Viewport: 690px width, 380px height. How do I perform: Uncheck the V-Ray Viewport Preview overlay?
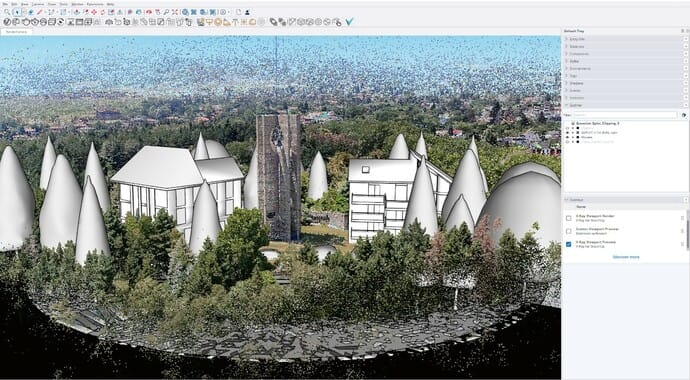point(569,244)
